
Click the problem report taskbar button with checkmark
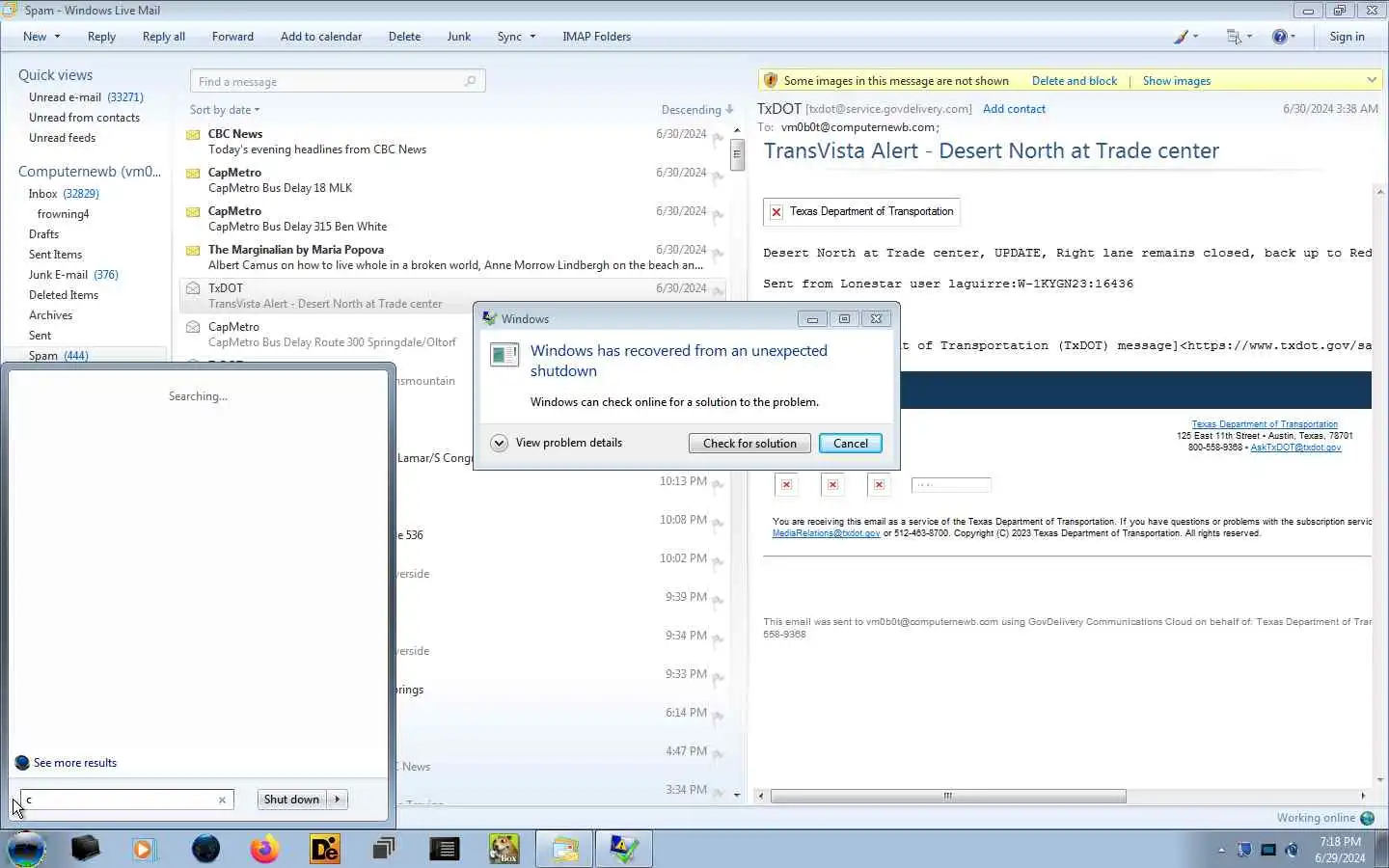[624, 849]
